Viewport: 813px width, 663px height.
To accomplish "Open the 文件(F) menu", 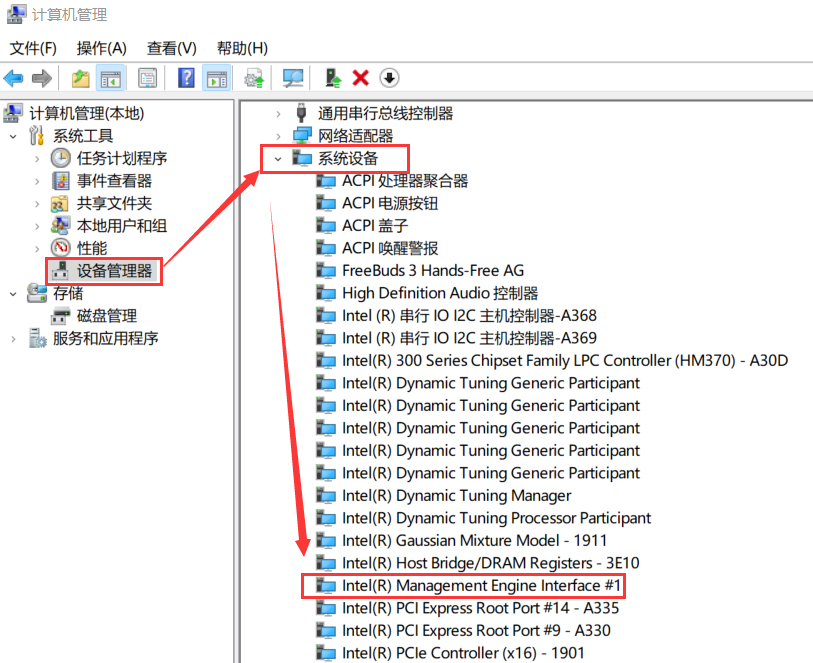I will [33, 48].
